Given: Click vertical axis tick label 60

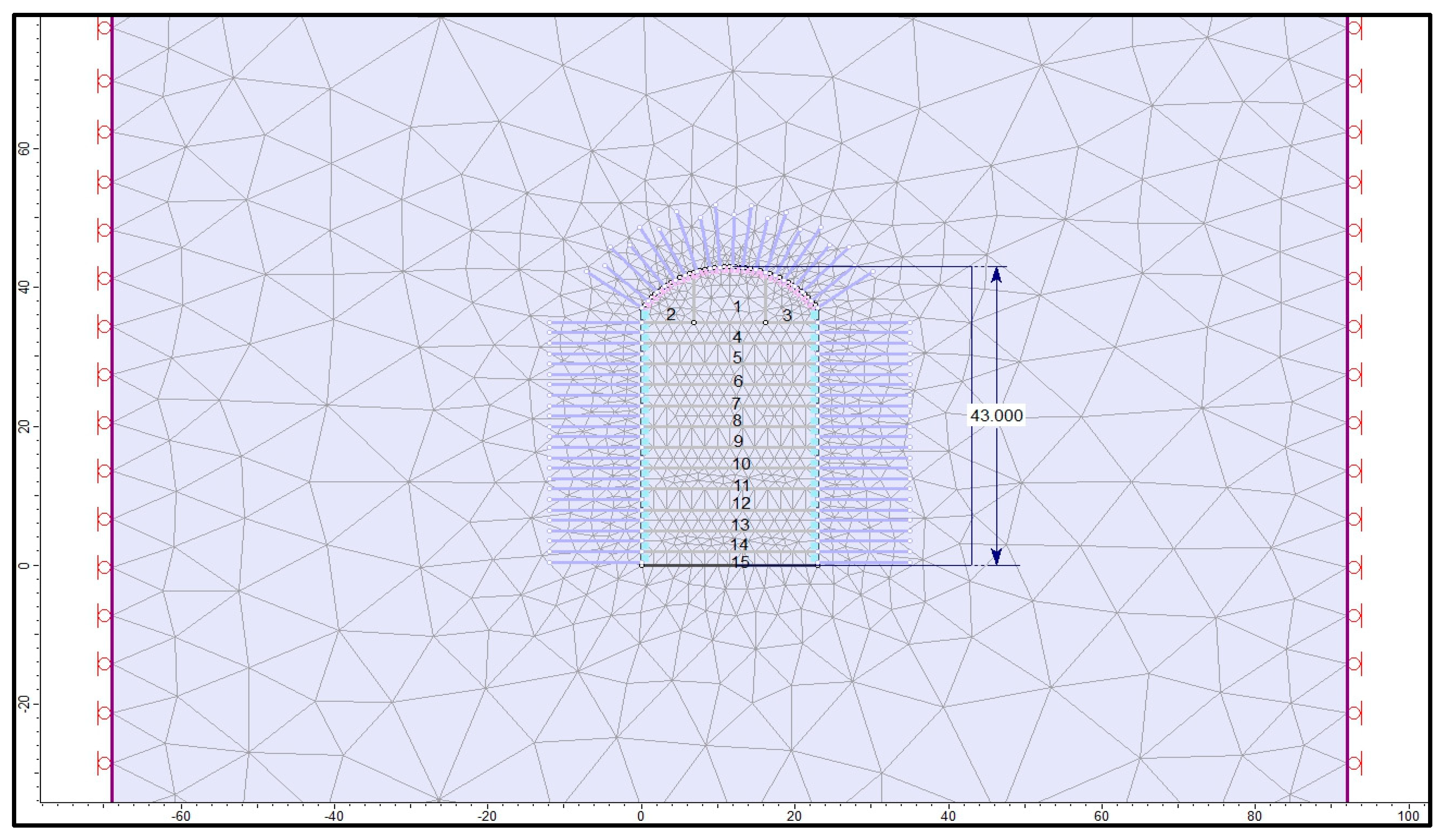Looking at the screenshot, I should (x=24, y=149).
